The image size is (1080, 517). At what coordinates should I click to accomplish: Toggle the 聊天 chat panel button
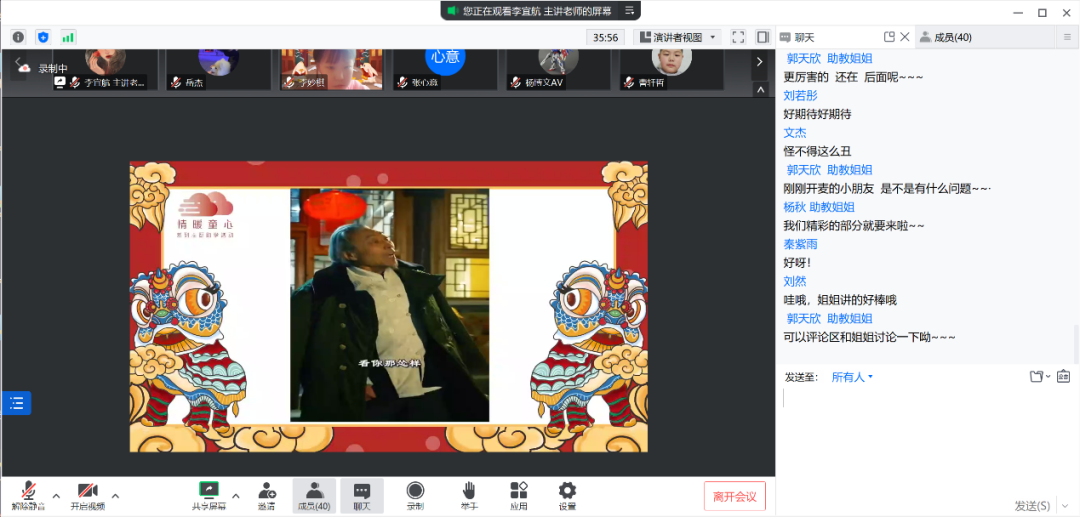coord(362,496)
